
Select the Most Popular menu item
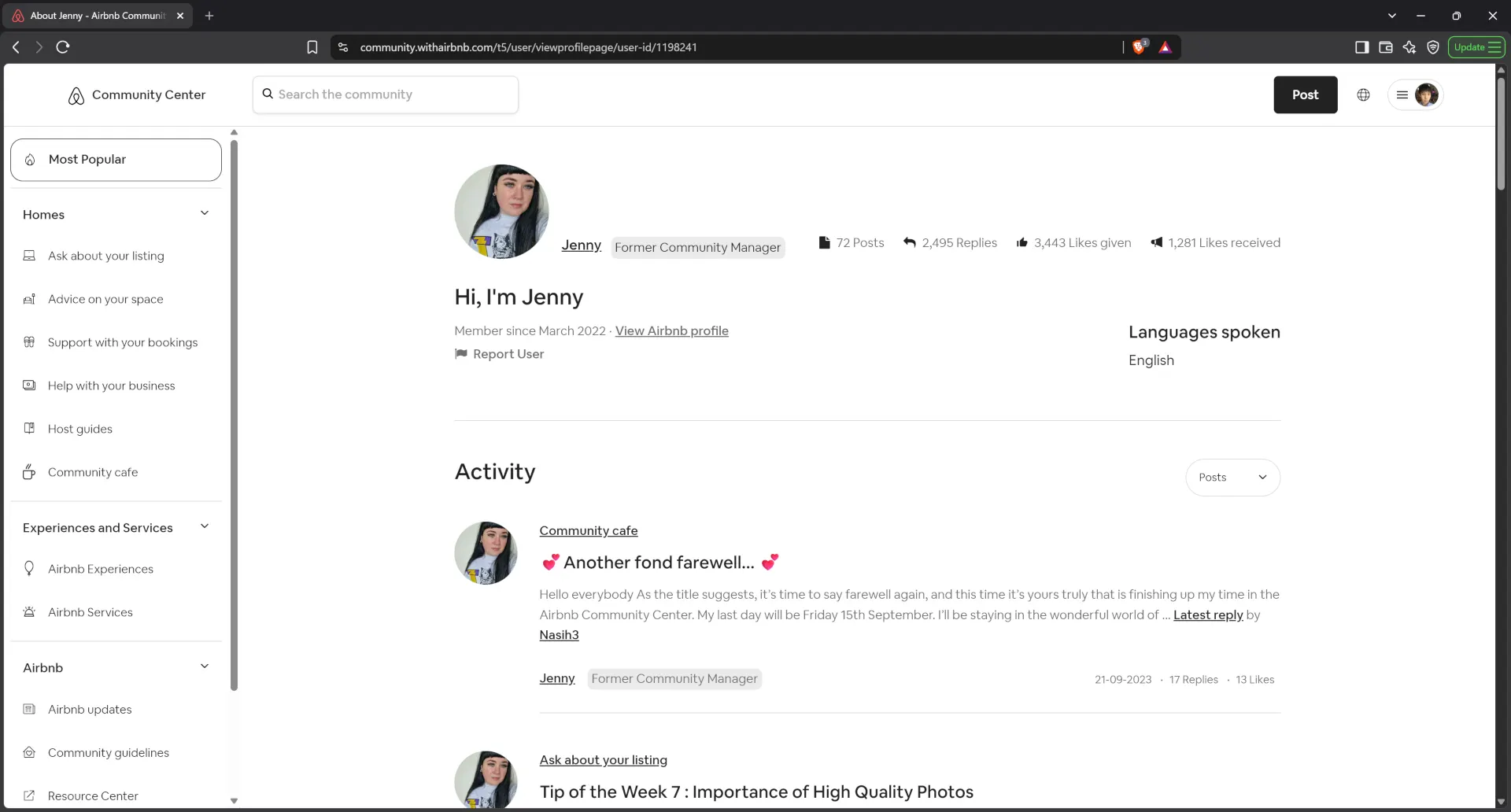(x=116, y=160)
